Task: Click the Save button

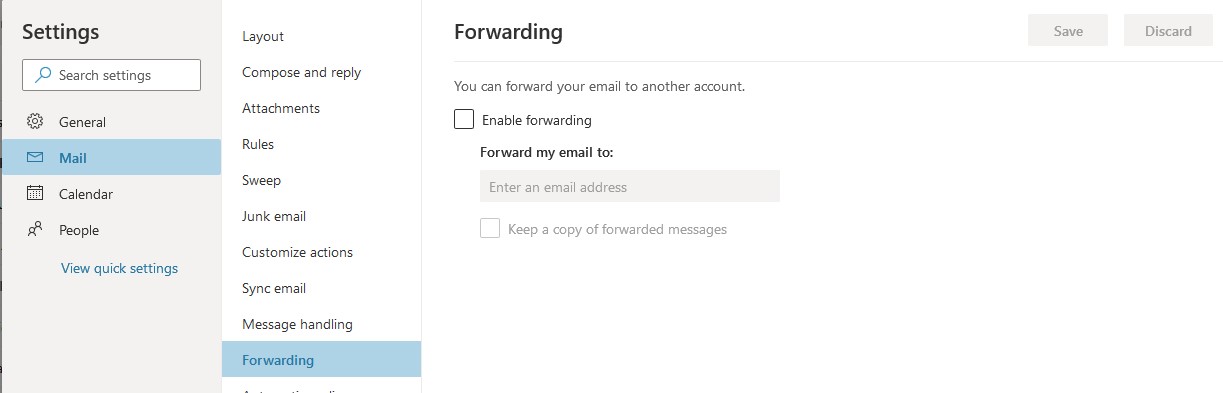Action: (1068, 30)
